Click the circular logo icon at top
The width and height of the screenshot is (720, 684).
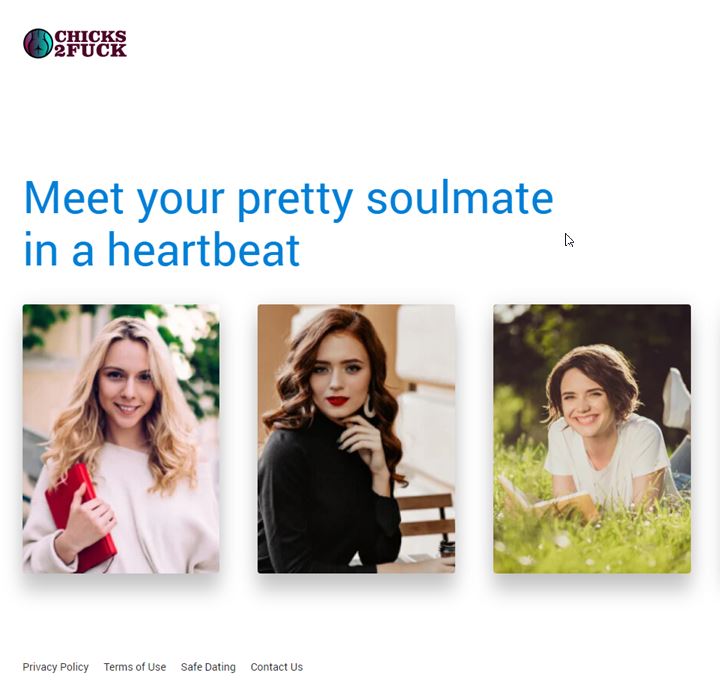tap(38, 44)
